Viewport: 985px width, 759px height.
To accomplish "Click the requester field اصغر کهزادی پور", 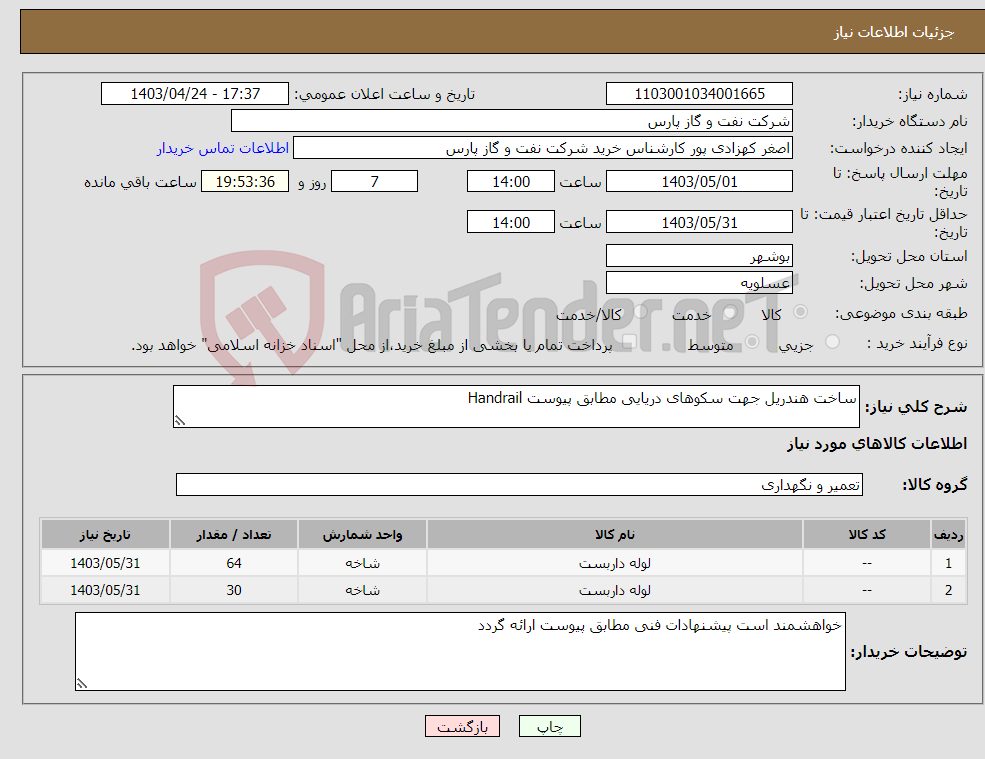I will 543,148.
